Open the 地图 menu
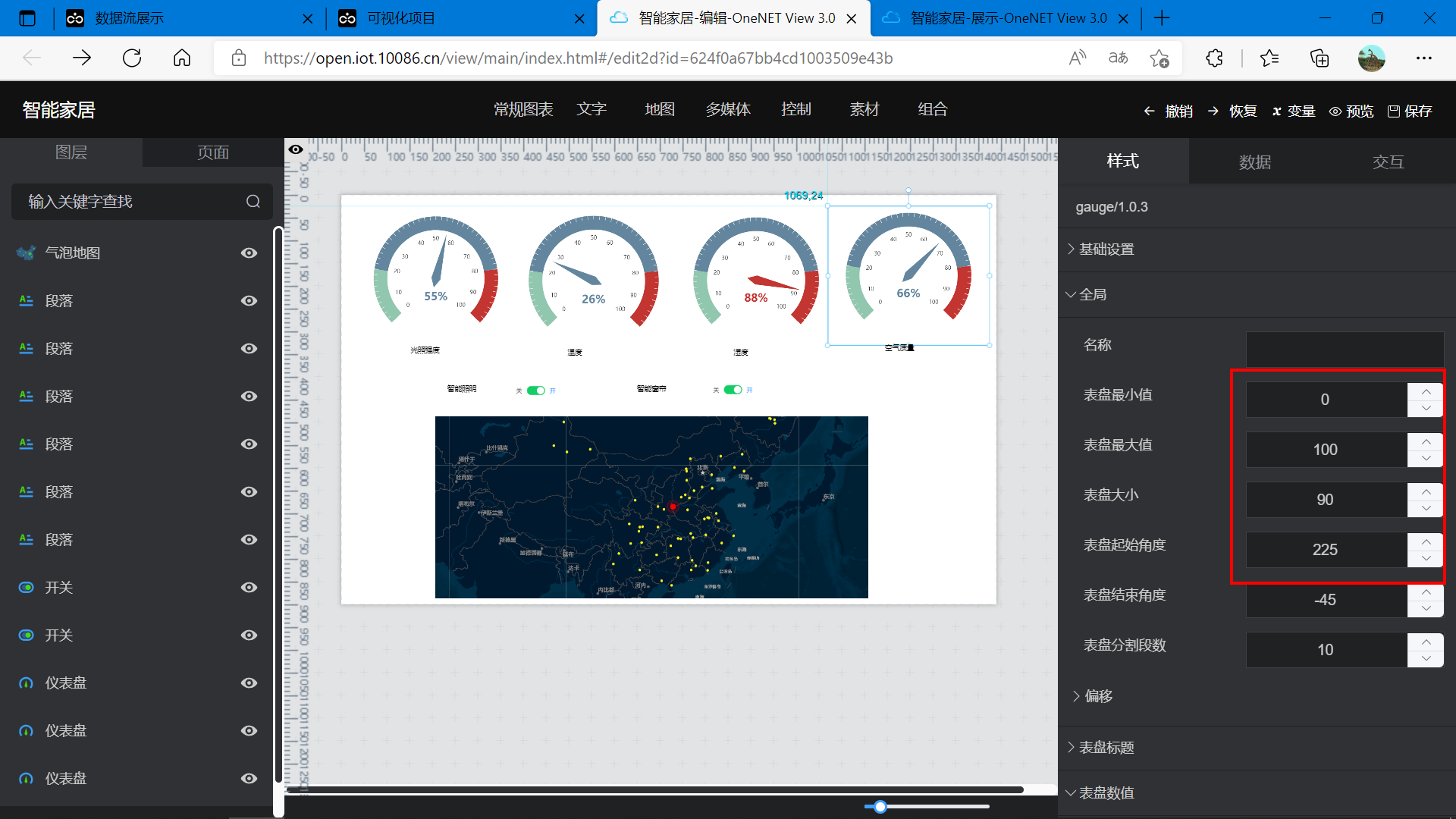Image resolution: width=1456 pixels, height=819 pixels. click(x=660, y=109)
